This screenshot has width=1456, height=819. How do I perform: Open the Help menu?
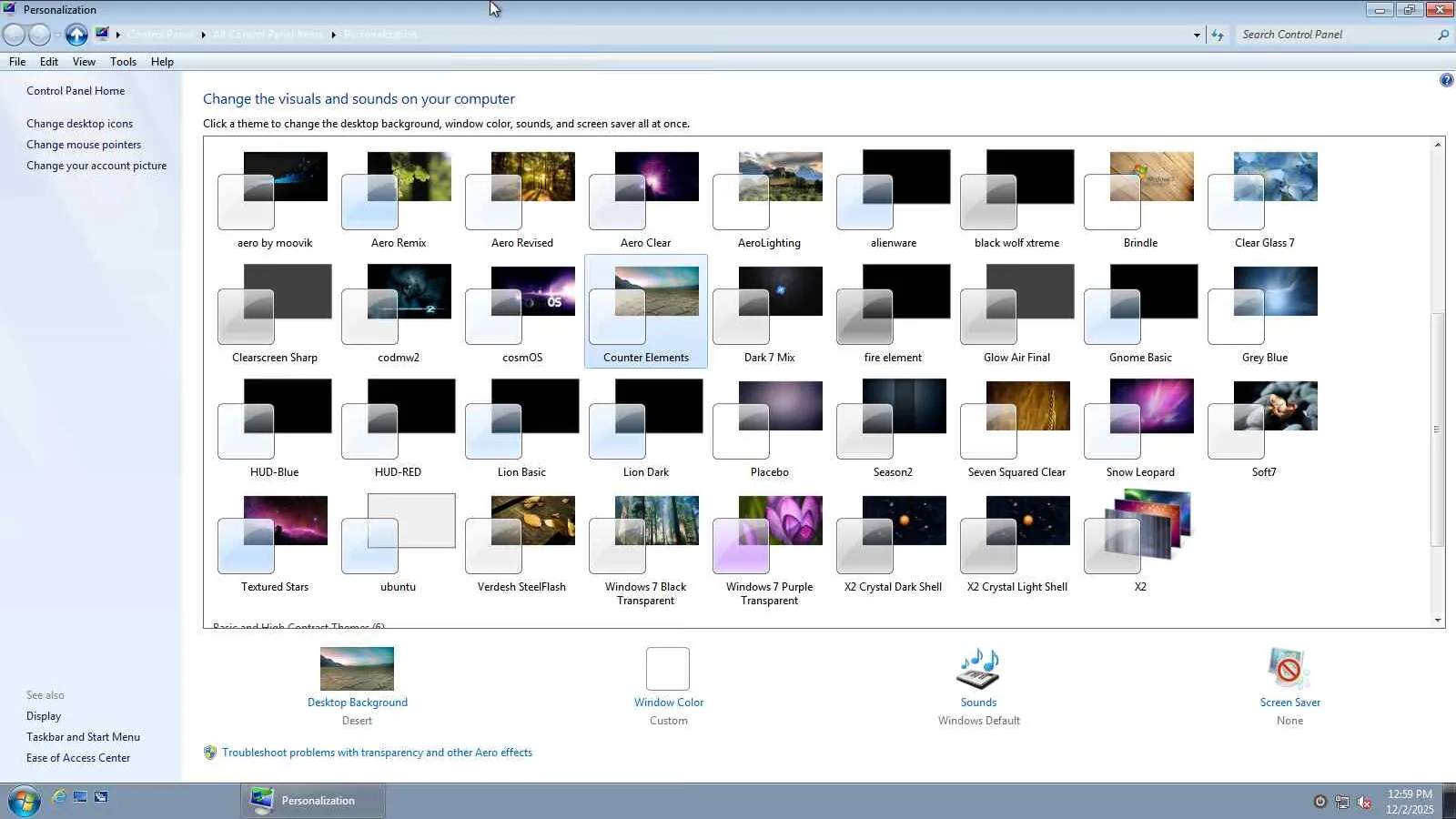(162, 62)
